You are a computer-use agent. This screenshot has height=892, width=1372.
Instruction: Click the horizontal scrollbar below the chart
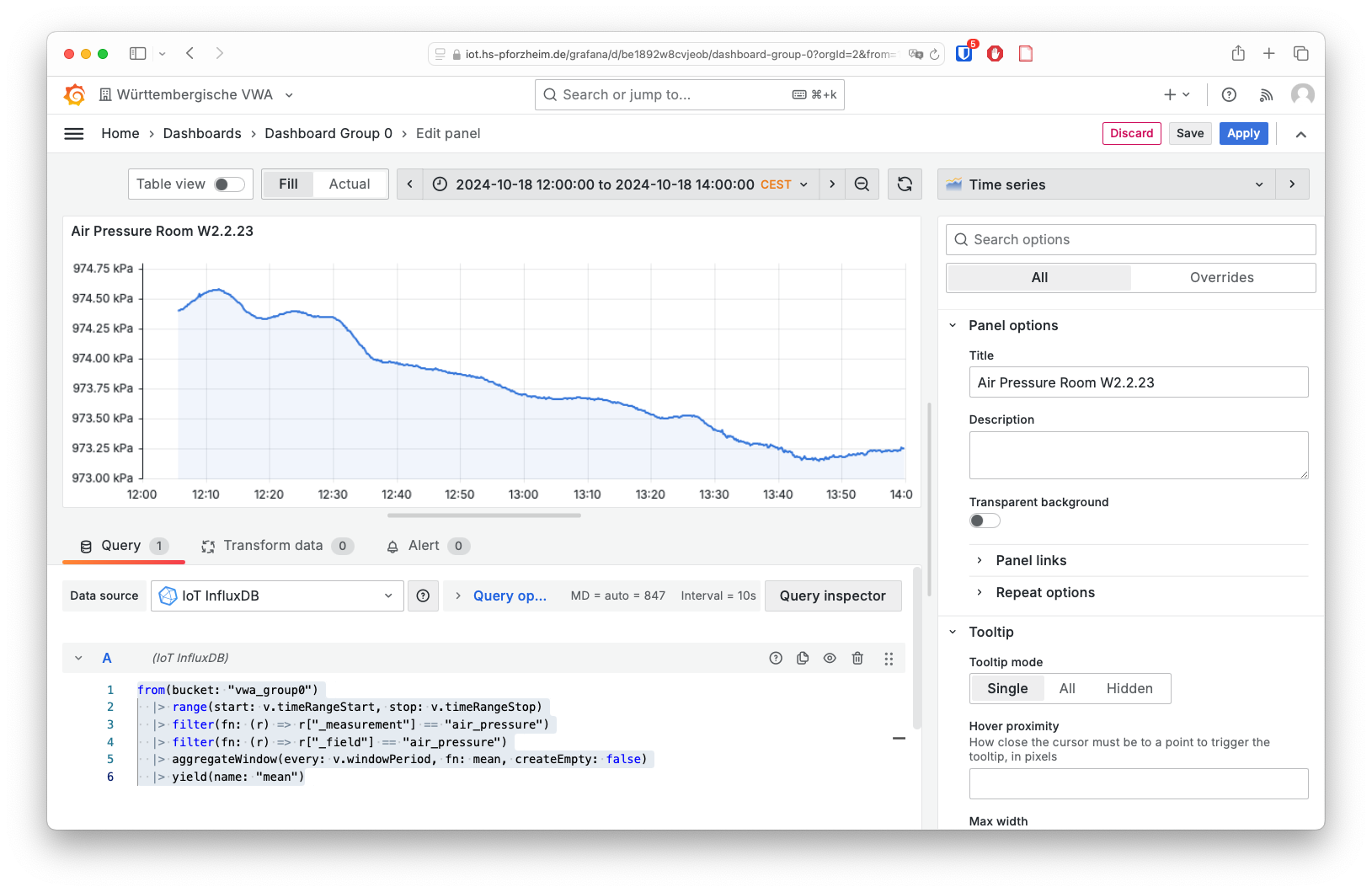483,515
